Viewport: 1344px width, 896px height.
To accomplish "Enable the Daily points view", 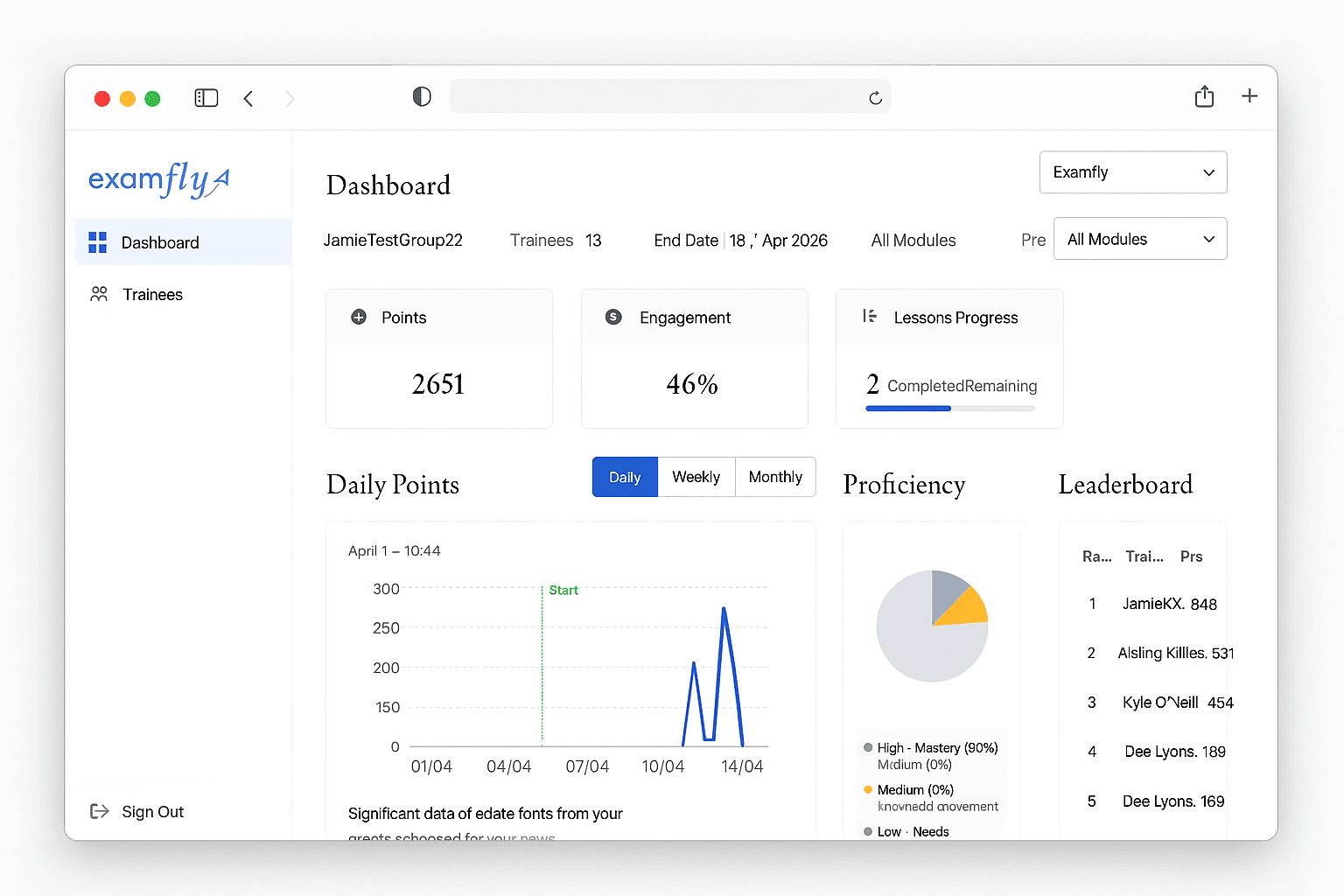I will point(624,477).
